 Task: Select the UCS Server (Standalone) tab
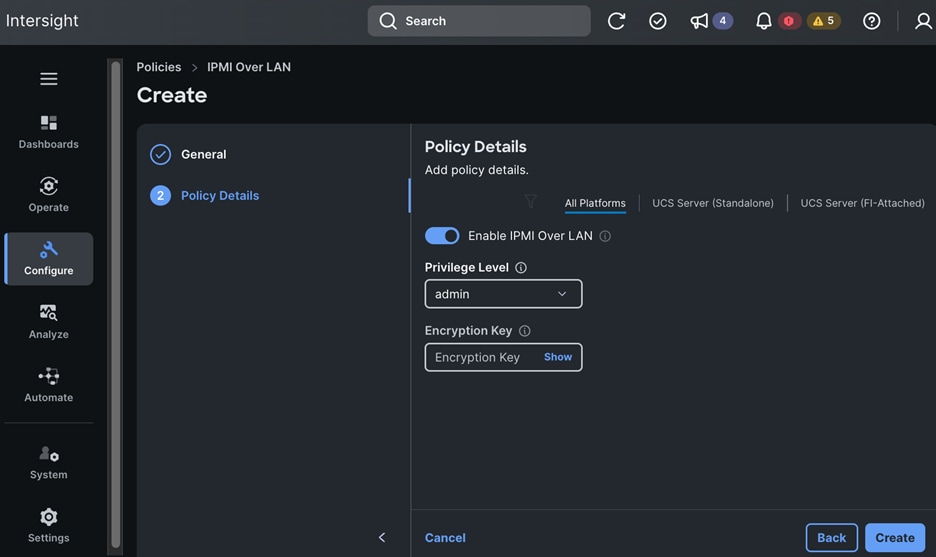(x=713, y=203)
